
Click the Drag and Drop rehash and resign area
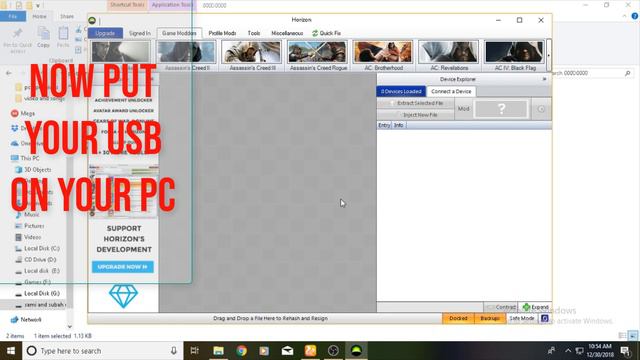click(x=270, y=318)
